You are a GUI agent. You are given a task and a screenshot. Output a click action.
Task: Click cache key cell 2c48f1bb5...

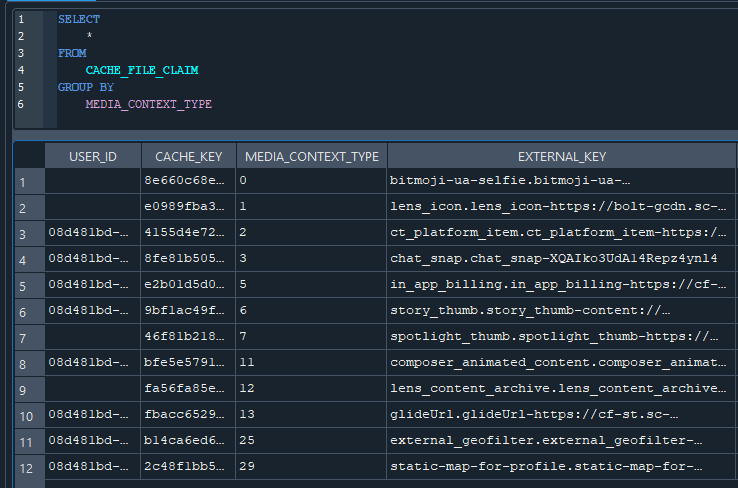(x=188, y=466)
